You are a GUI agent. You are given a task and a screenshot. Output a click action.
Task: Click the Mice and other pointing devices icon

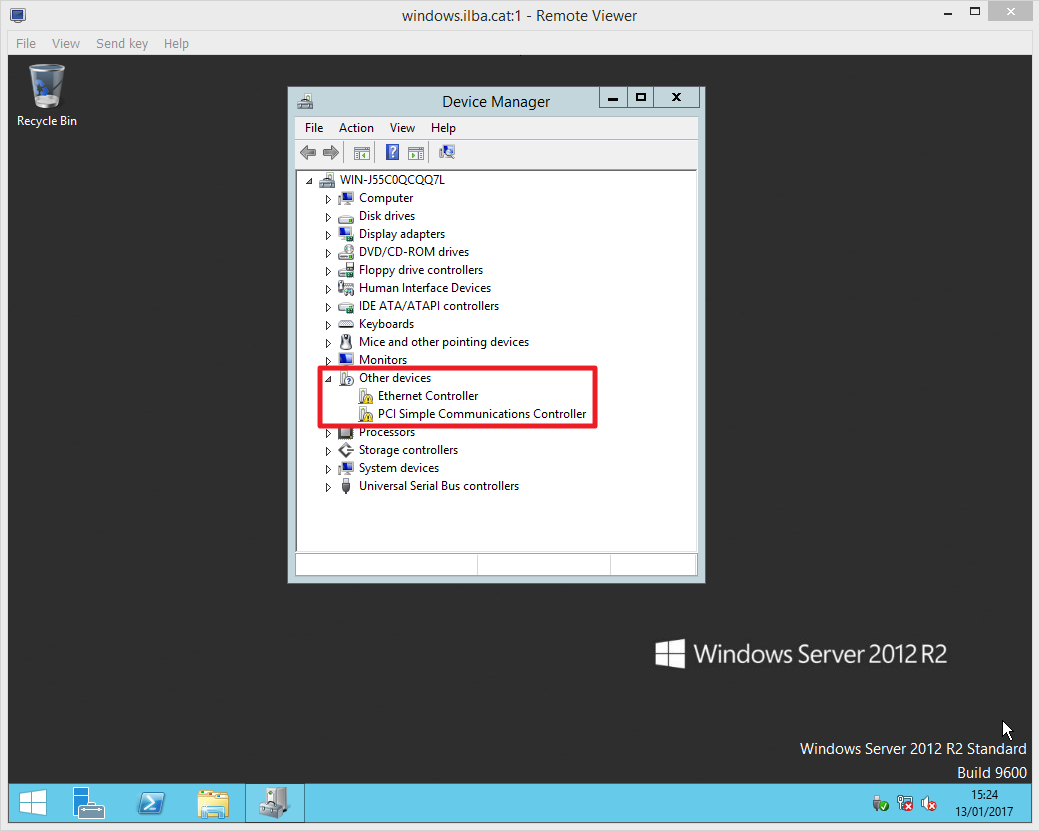click(346, 342)
